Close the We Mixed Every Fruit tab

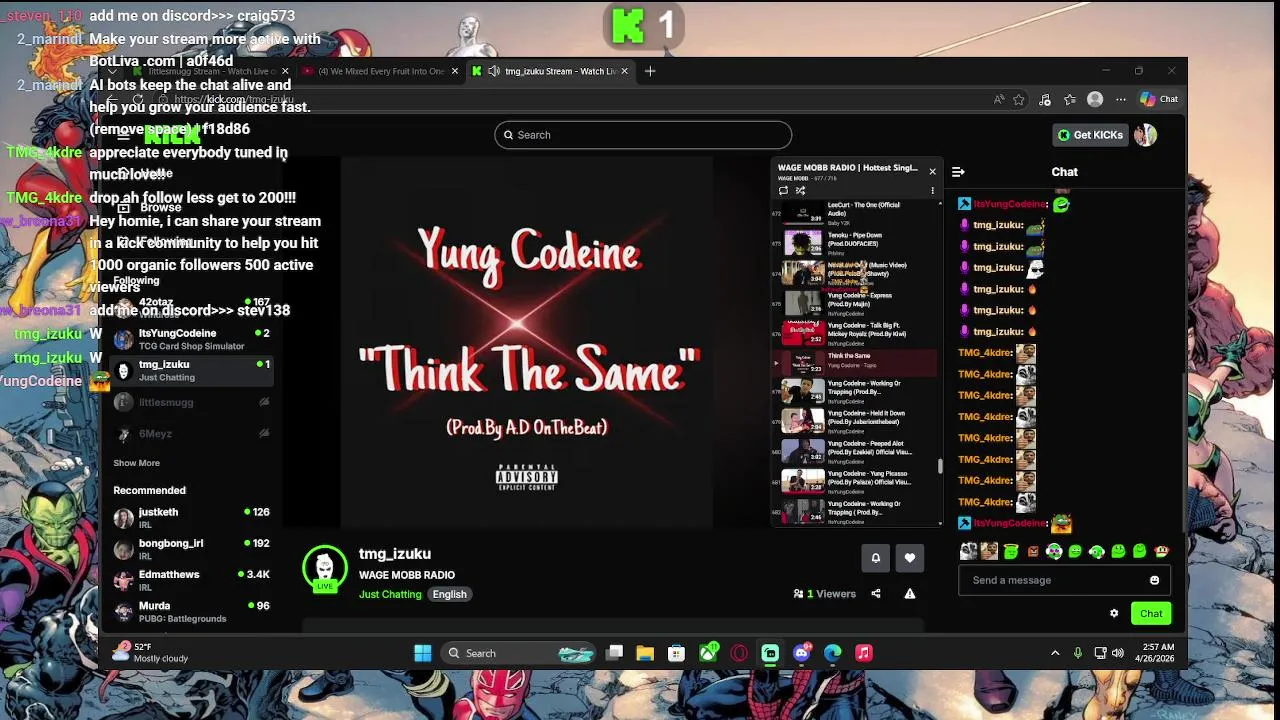pos(455,71)
